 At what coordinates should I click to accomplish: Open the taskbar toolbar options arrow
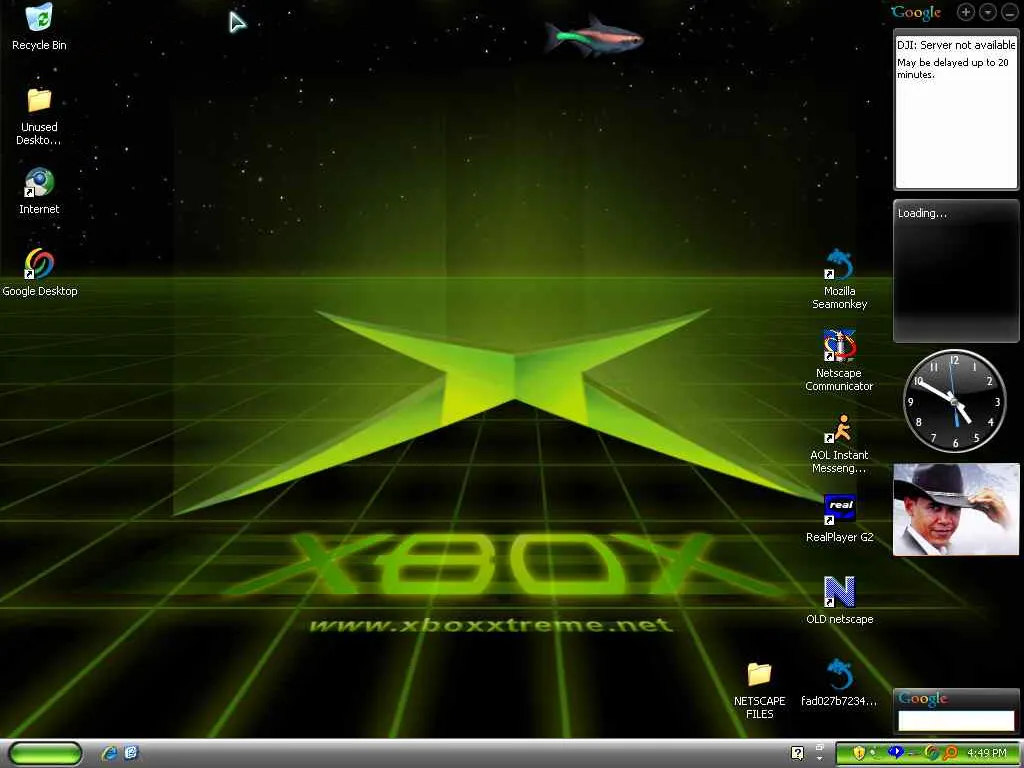click(820, 759)
